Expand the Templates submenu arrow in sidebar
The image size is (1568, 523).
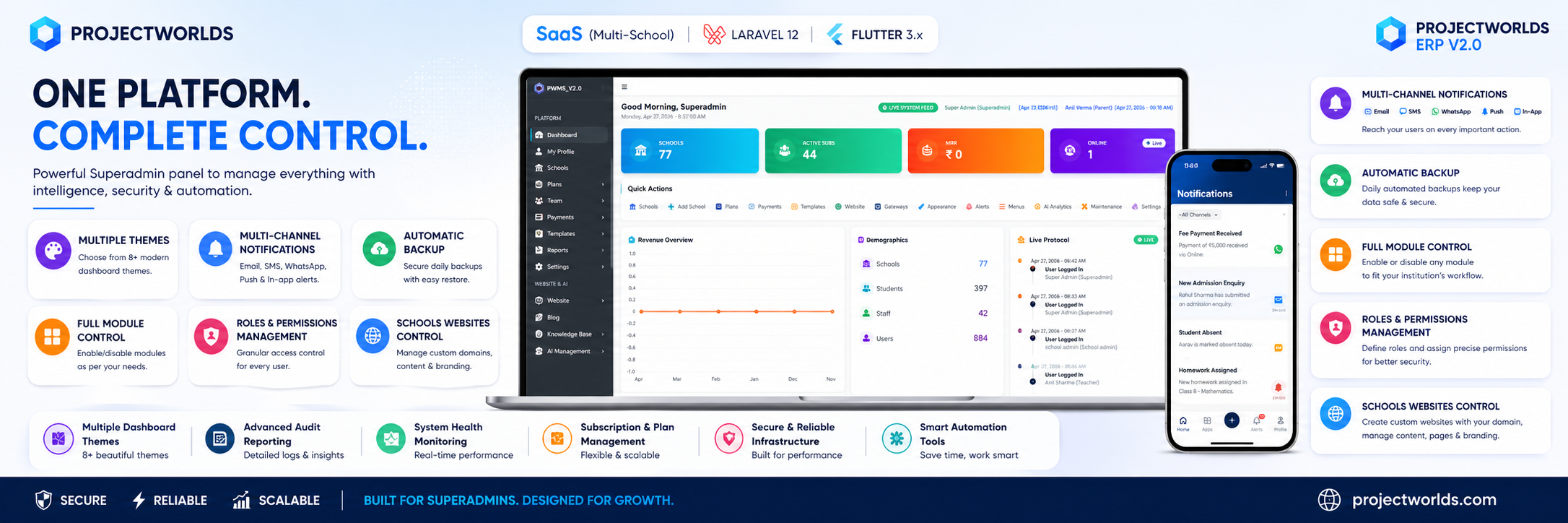pyautogui.click(x=603, y=234)
